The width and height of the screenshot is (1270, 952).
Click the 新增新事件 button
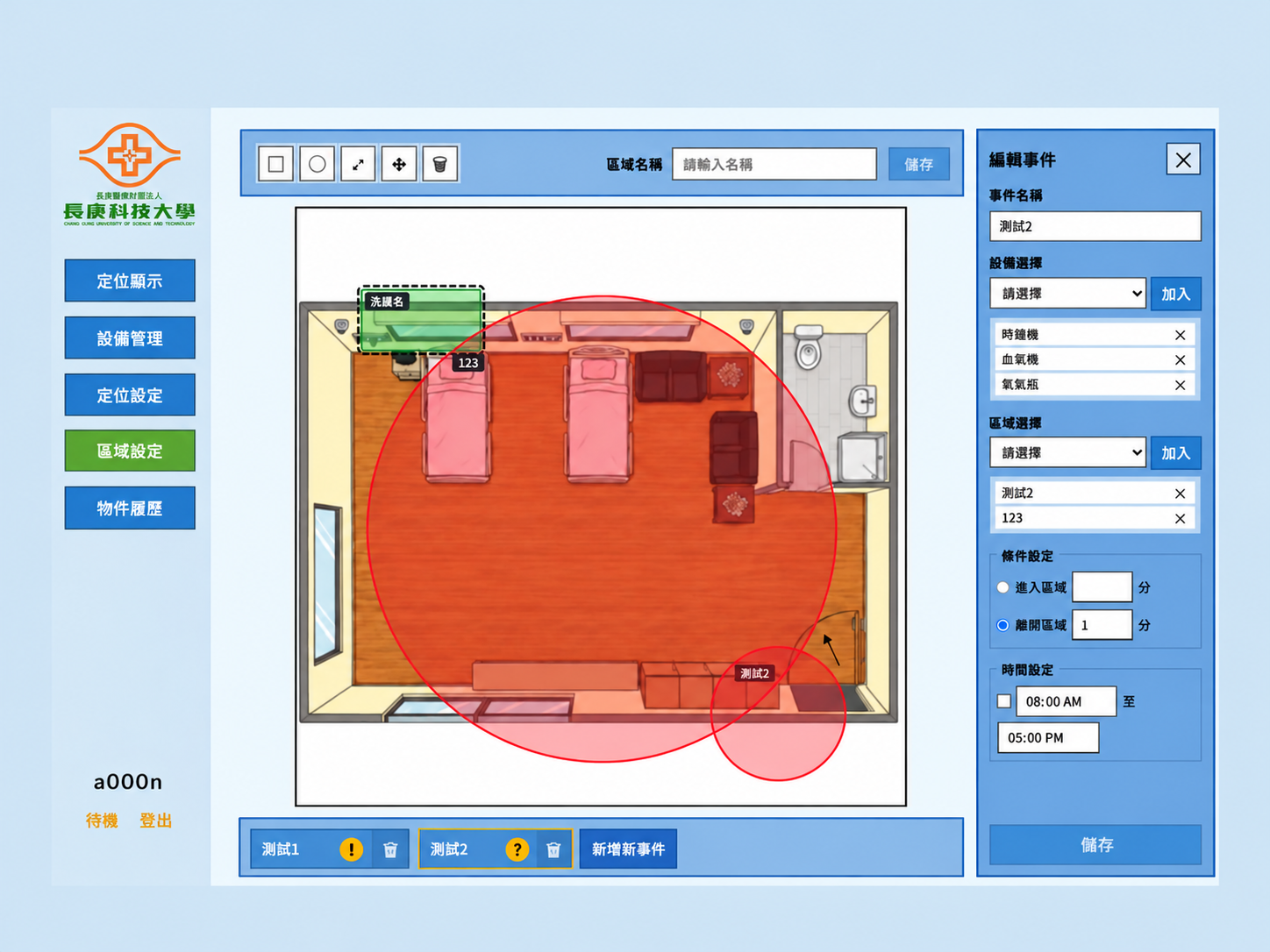coord(628,849)
